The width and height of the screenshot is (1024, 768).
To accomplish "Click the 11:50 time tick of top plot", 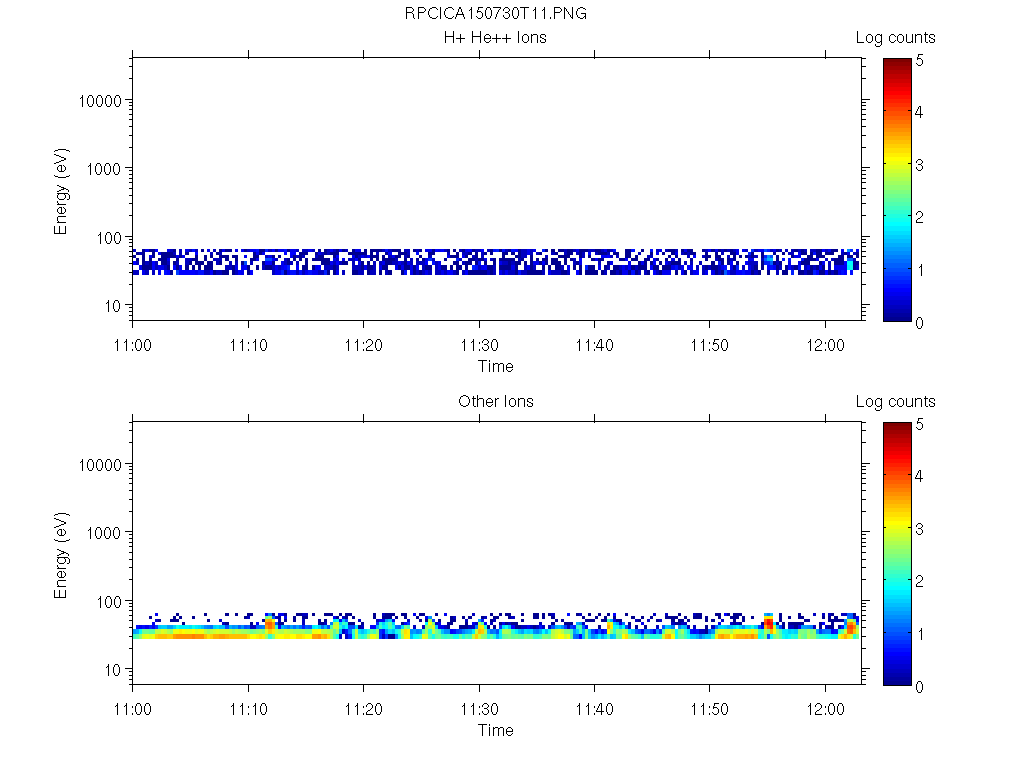I will (710, 345).
